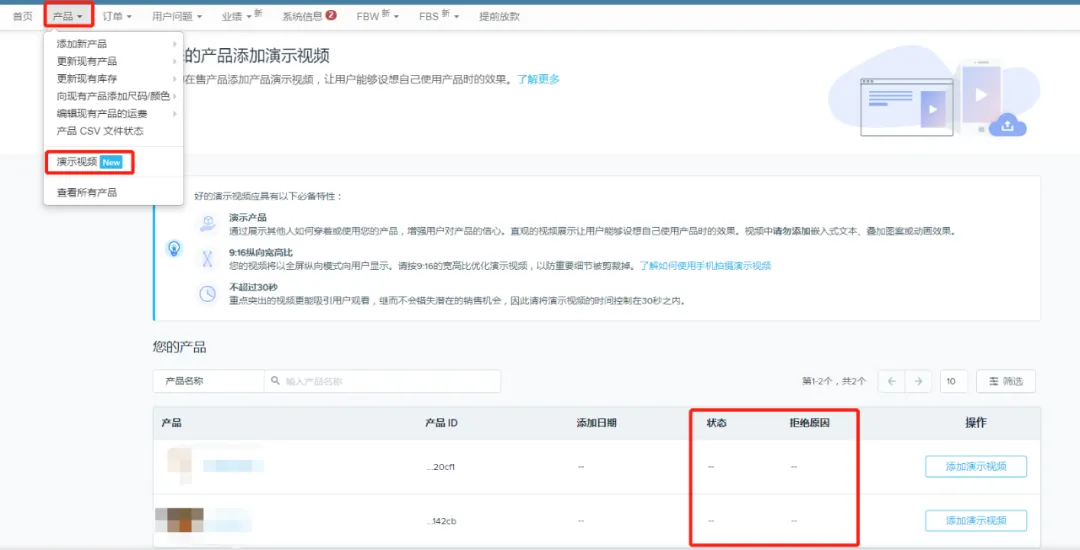Go to previous page arrow
1080x550 pixels.
[x=891, y=381]
